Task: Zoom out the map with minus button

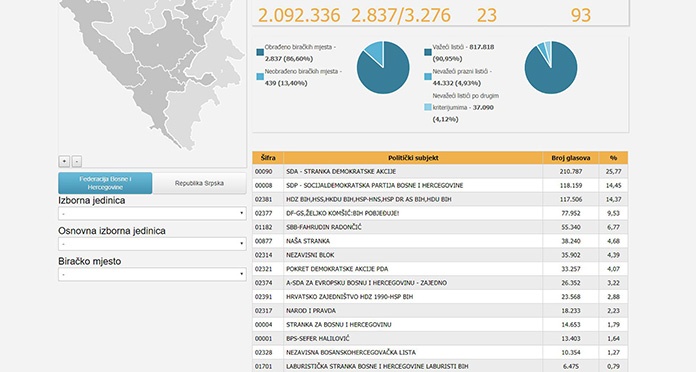Action: 77,161
